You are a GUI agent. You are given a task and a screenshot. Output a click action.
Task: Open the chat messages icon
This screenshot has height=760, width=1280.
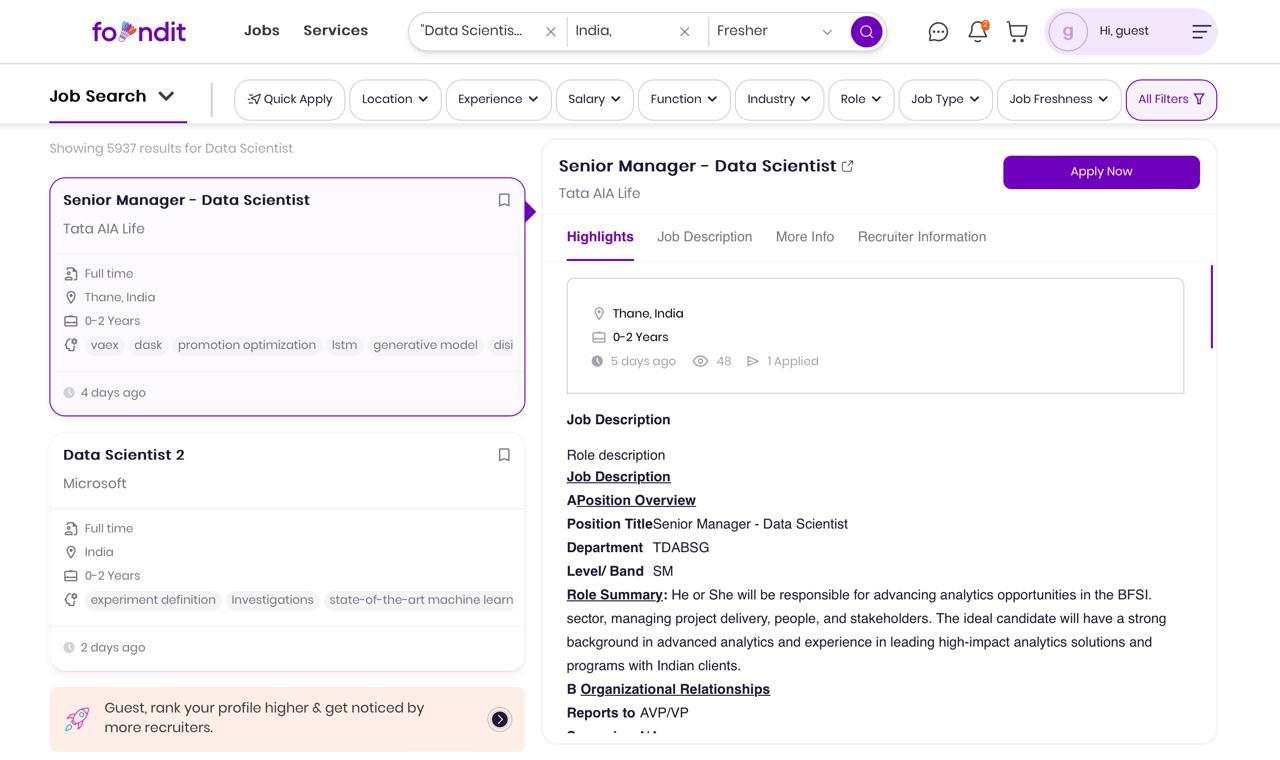(x=938, y=32)
